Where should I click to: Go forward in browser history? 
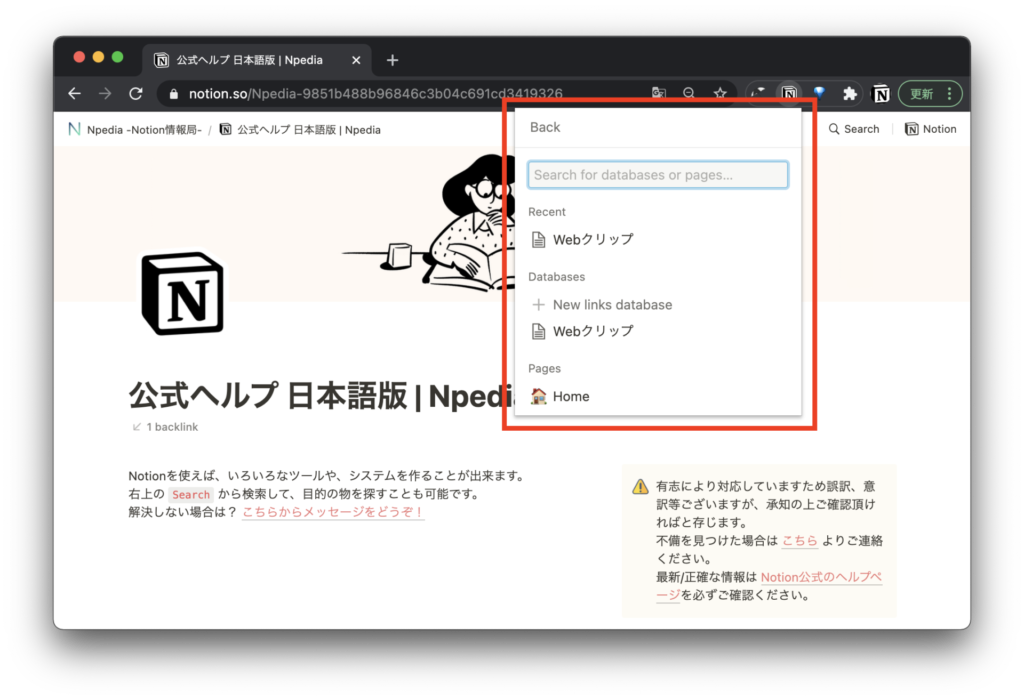tap(104, 93)
